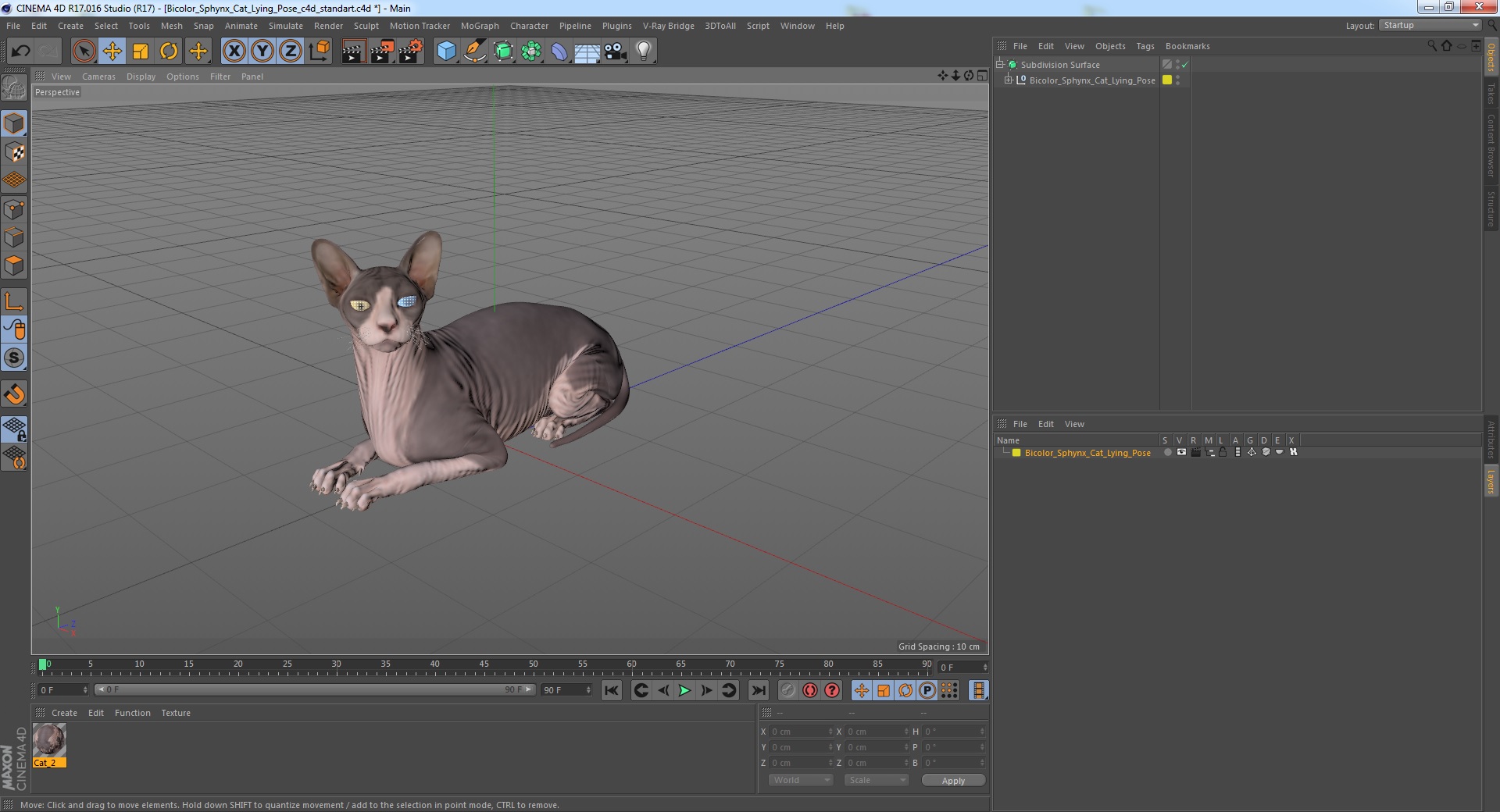This screenshot has height=812, width=1500.
Task: Add a Light object
Action: pos(644,52)
